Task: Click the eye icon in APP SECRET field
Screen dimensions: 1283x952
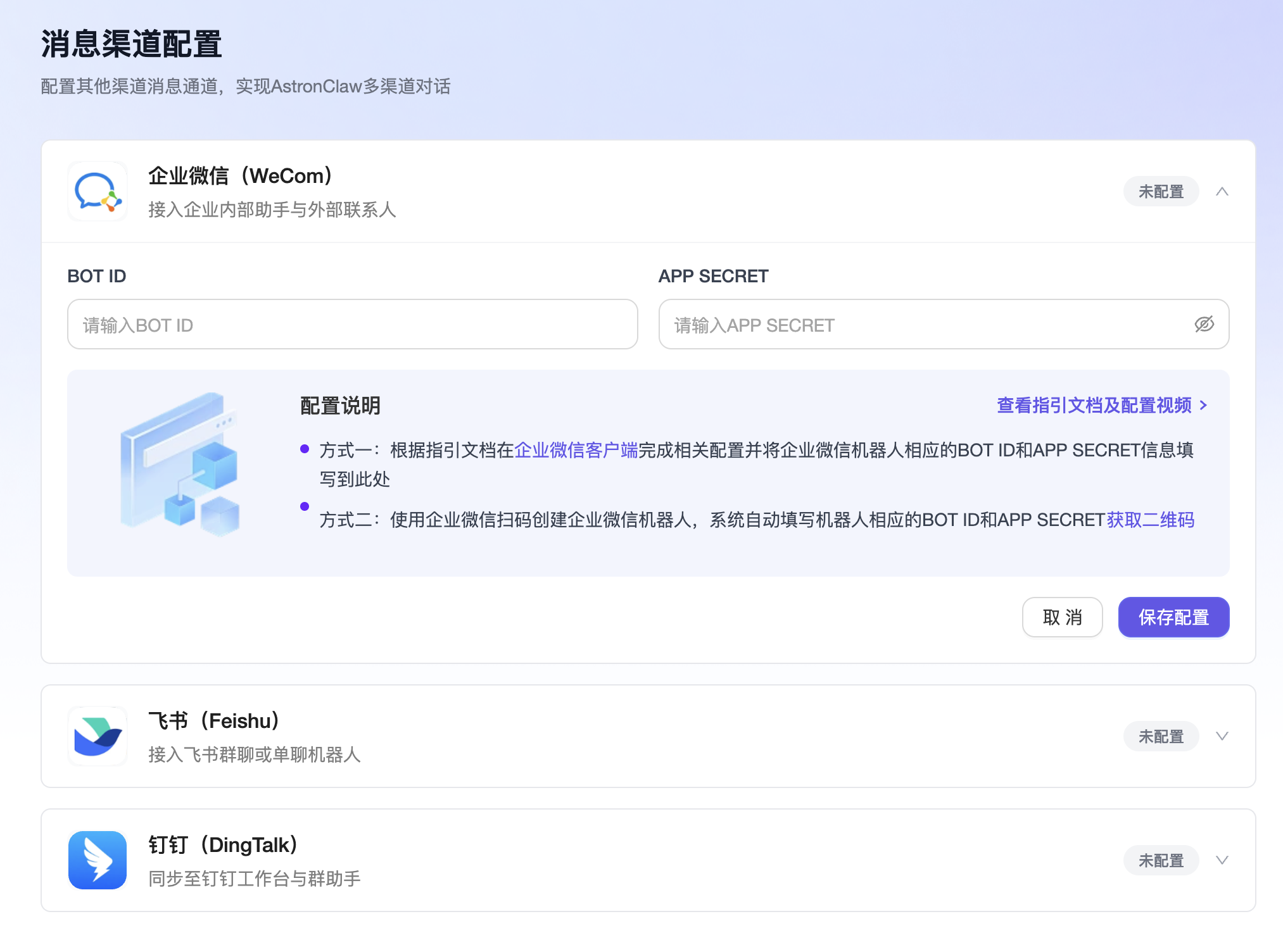Action: 1204,324
